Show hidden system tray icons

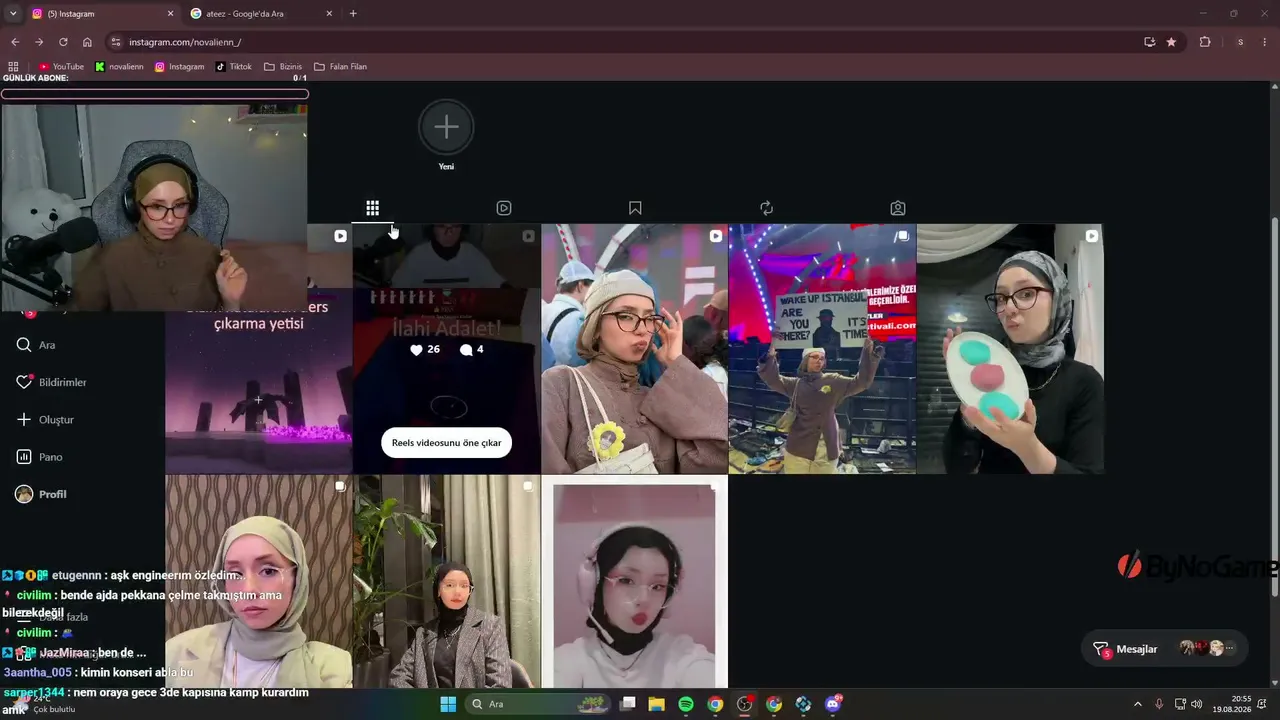click(1137, 704)
